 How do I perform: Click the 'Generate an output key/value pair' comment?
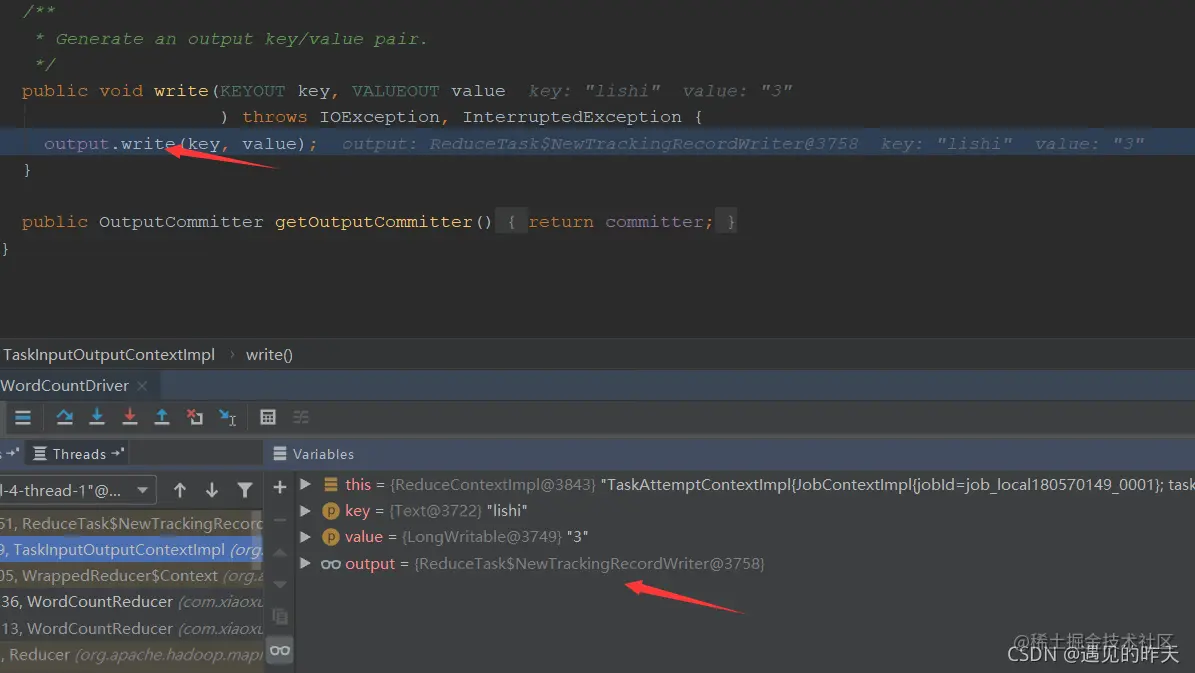click(242, 39)
